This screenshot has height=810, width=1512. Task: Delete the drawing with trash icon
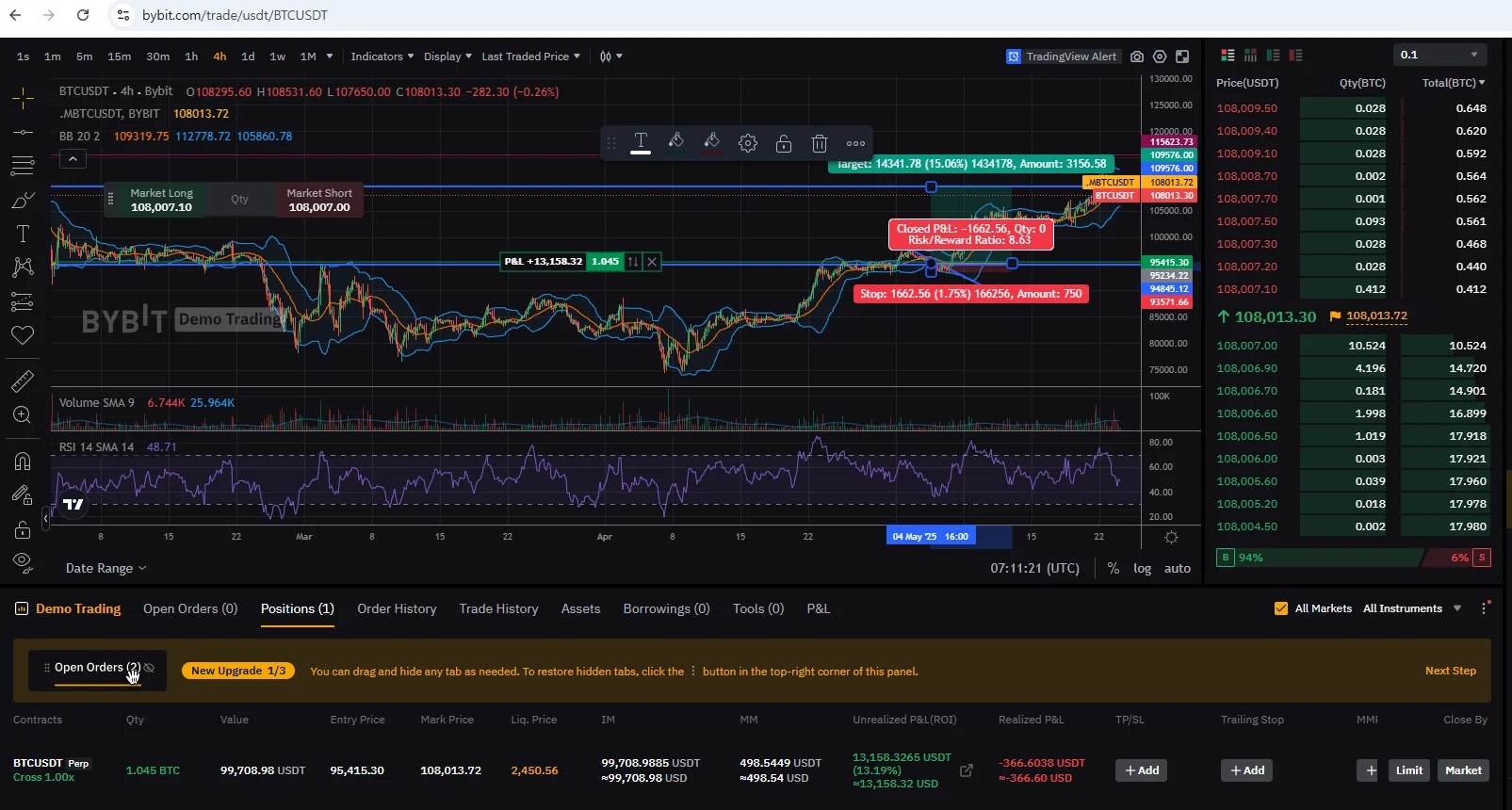pyautogui.click(x=820, y=143)
